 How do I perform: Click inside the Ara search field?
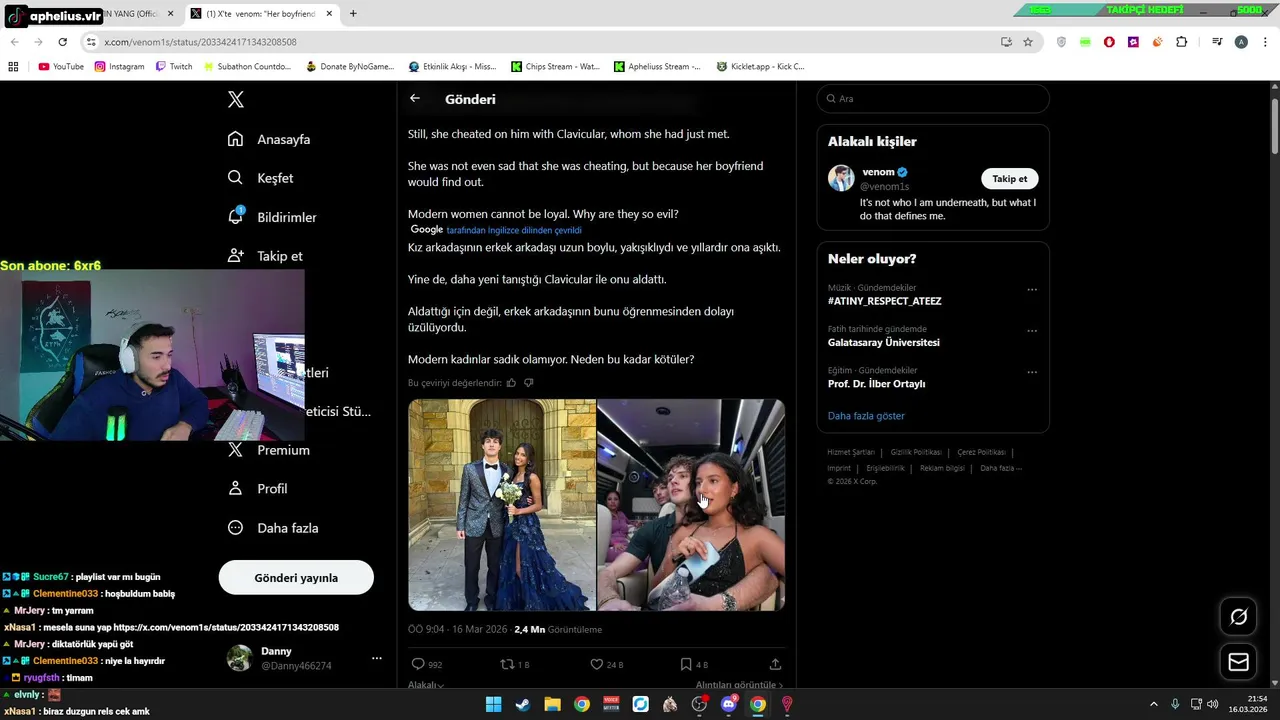[933, 99]
